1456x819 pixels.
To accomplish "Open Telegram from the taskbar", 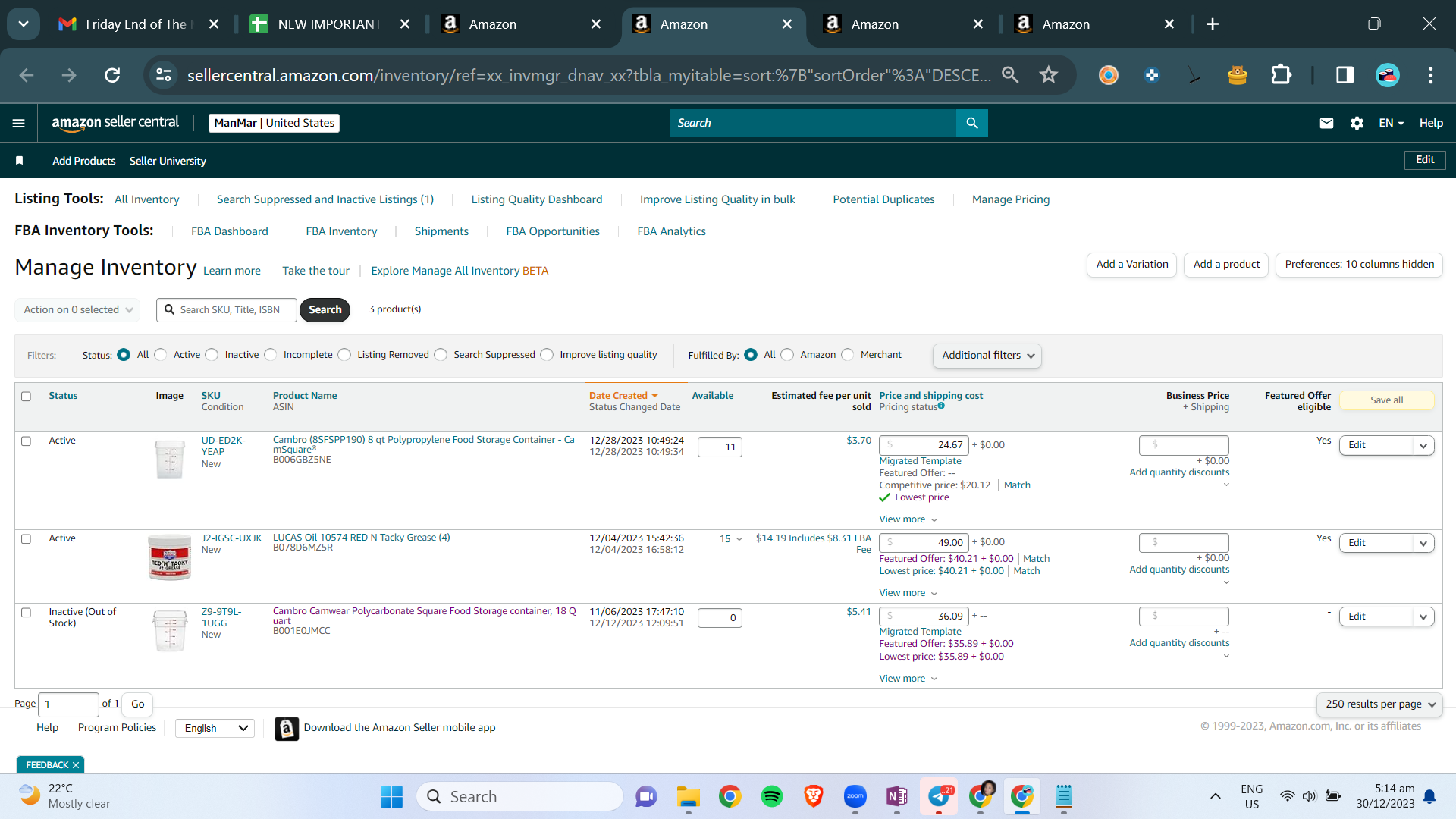I will coord(939,796).
